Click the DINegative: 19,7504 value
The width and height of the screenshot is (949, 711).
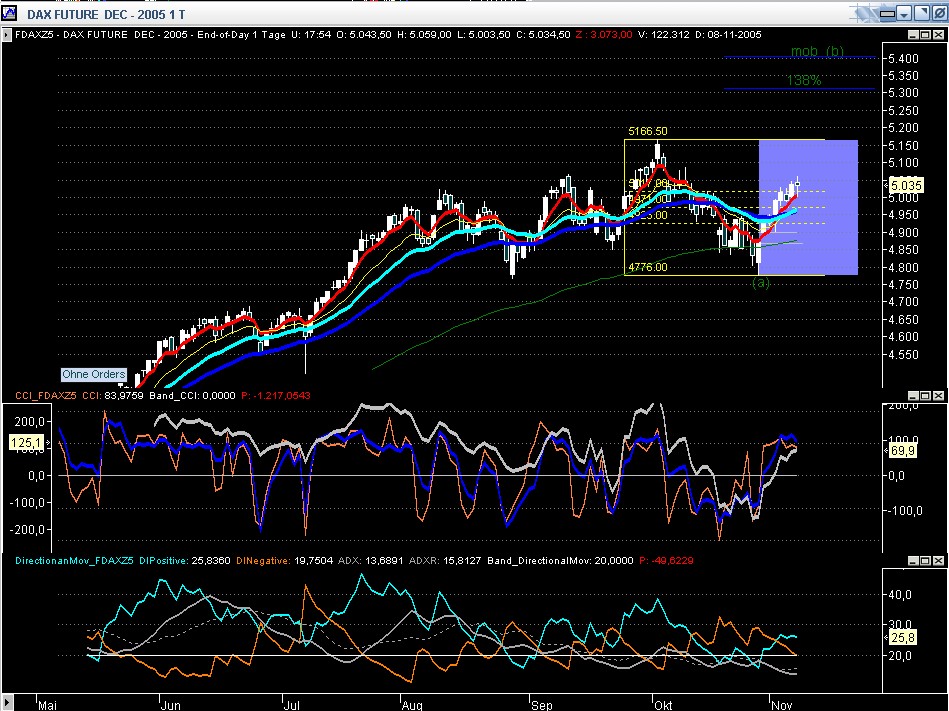pos(283,561)
